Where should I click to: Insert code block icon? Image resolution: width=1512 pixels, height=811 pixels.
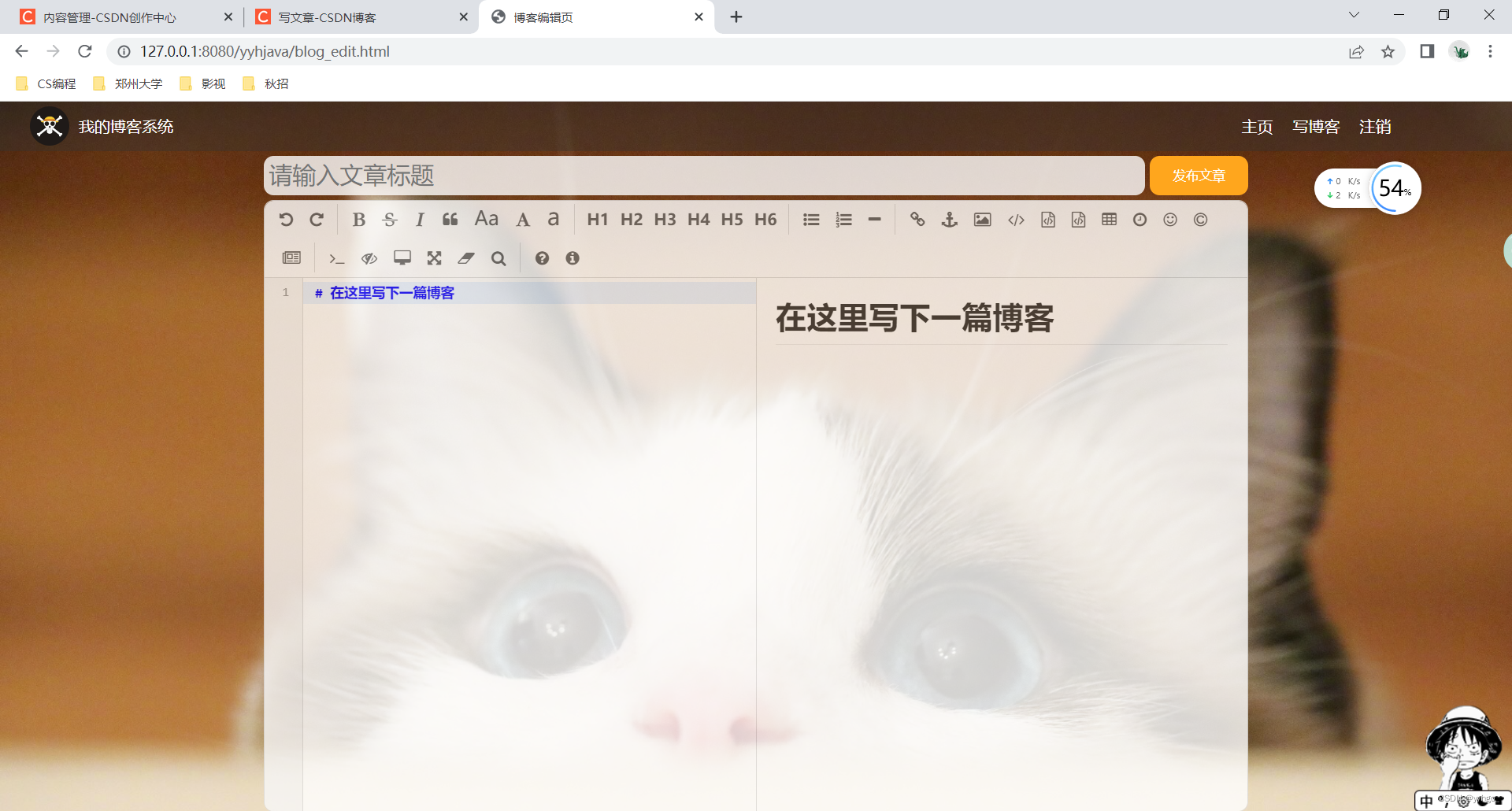[1079, 220]
